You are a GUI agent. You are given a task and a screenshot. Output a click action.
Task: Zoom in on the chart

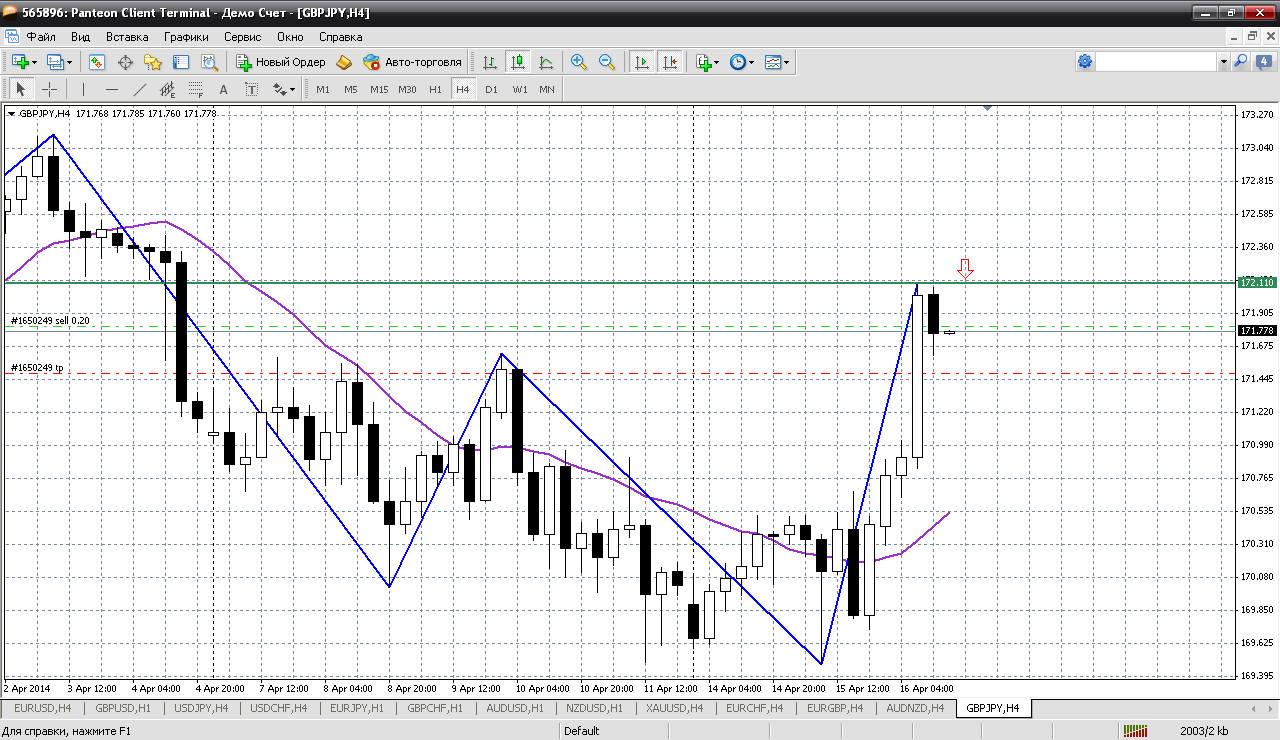click(578, 62)
